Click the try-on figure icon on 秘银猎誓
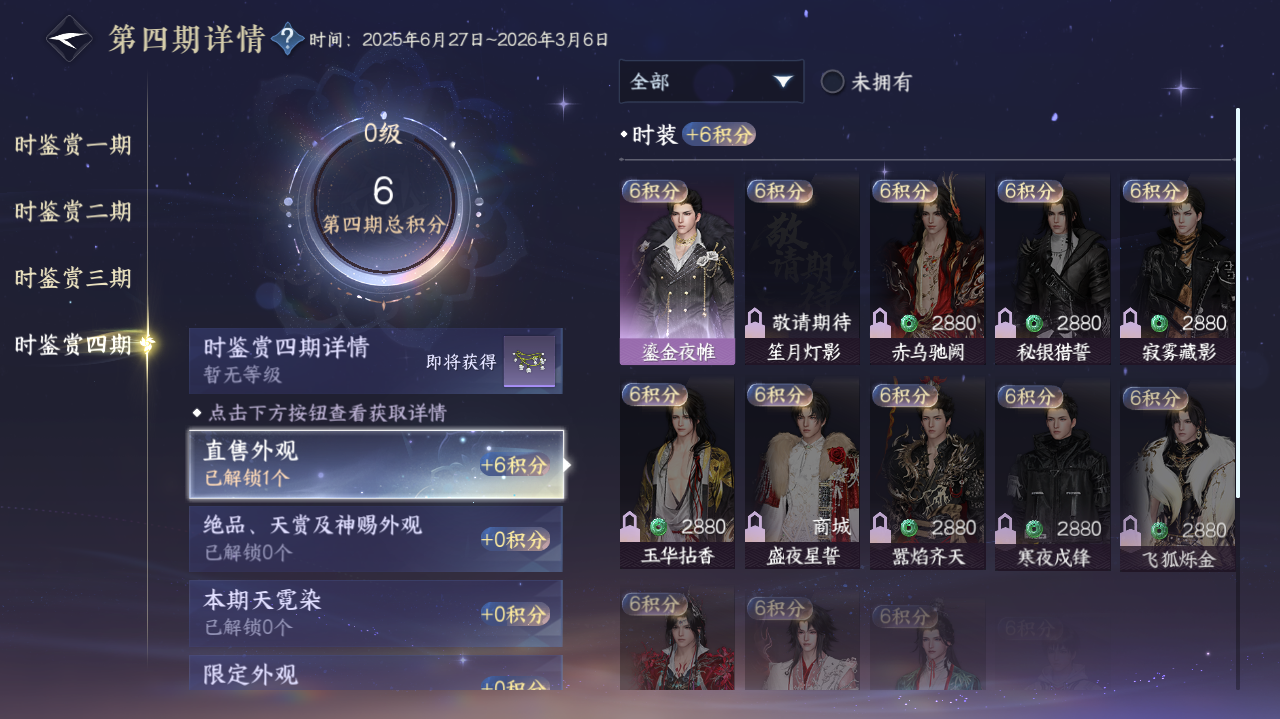The width and height of the screenshot is (1280, 719). click(x=1006, y=323)
